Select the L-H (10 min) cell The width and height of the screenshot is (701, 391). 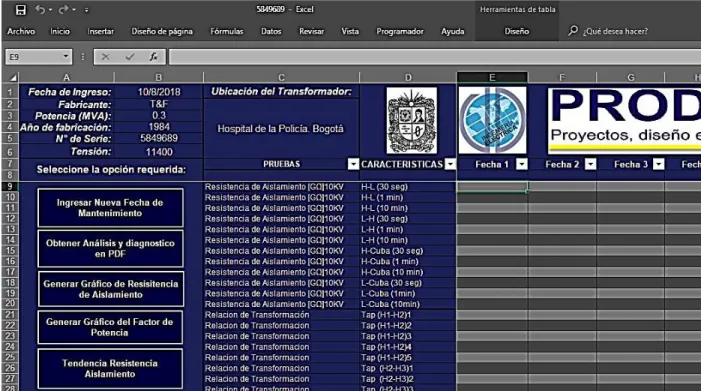(x=408, y=240)
